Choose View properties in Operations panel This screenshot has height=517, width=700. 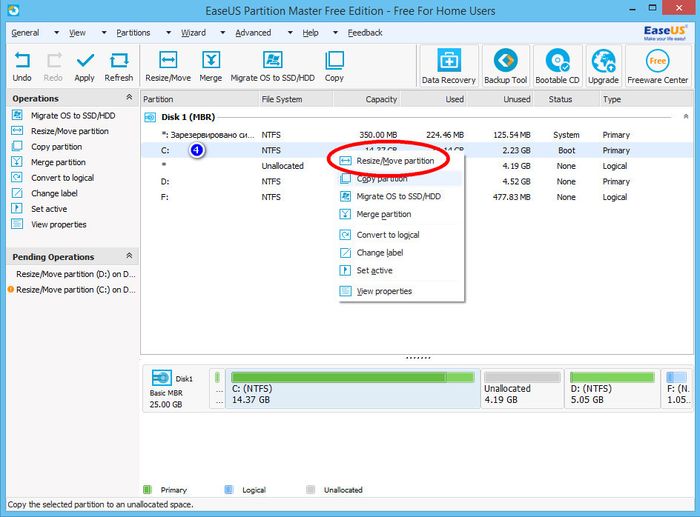[x=59, y=225]
